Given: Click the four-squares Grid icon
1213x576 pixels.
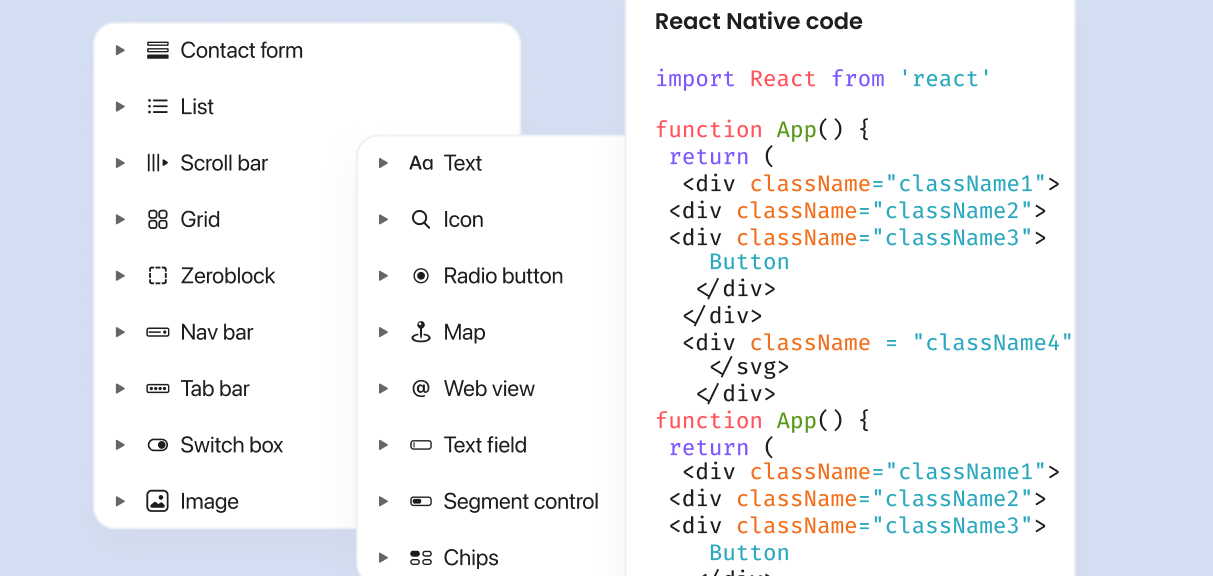Looking at the screenshot, I should pos(157,220).
